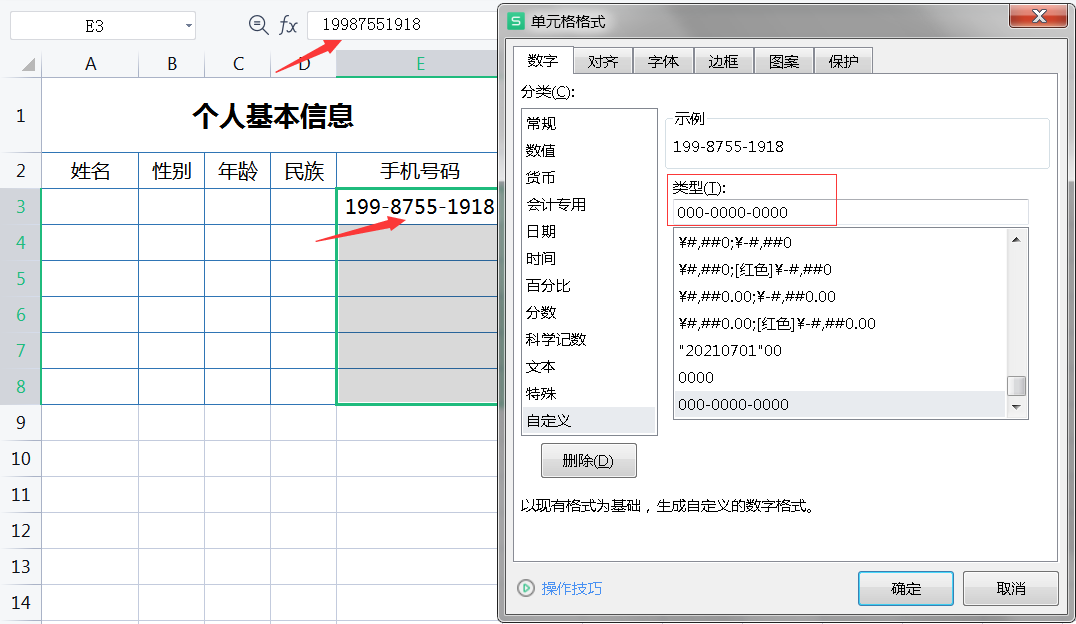1076x624 pixels.
Task: Click the 个人基本信息 title cell
Action: pyautogui.click(x=270, y=115)
